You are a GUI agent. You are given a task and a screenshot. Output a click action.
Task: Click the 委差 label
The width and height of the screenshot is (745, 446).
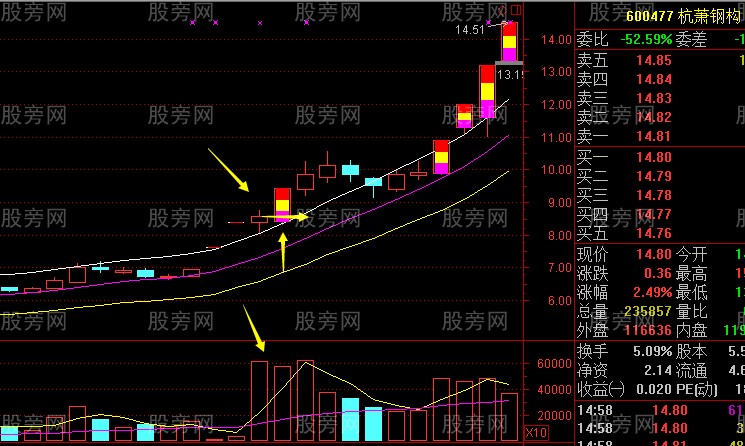tap(691, 39)
